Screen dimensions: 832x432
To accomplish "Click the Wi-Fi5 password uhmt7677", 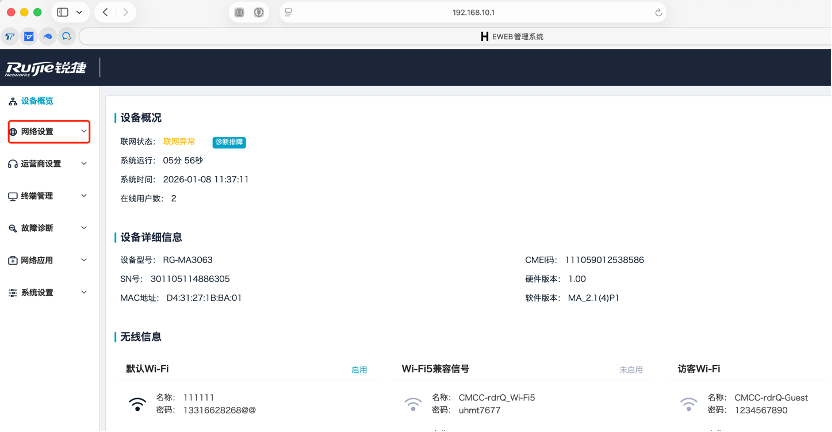I will pos(480,410).
